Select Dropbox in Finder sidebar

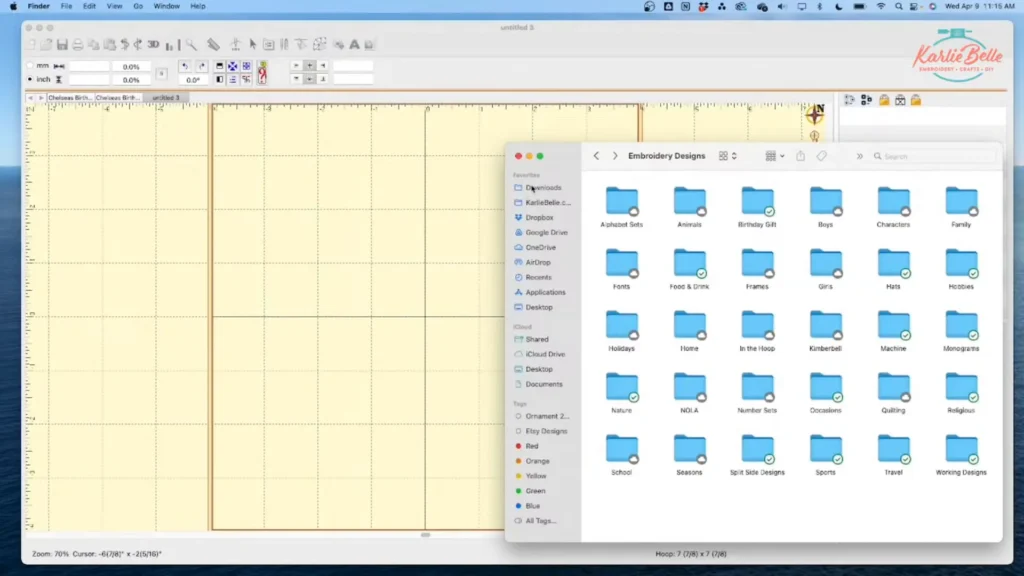[x=539, y=217]
